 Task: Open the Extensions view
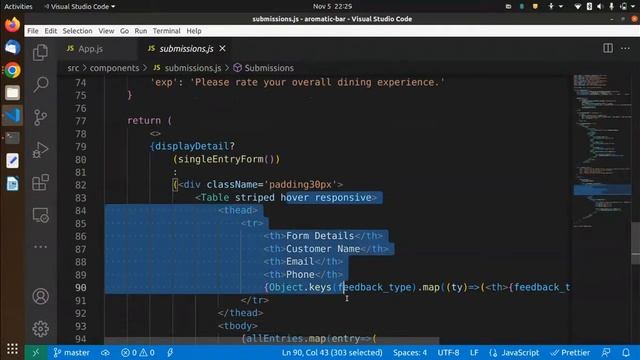(x=40, y=182)
